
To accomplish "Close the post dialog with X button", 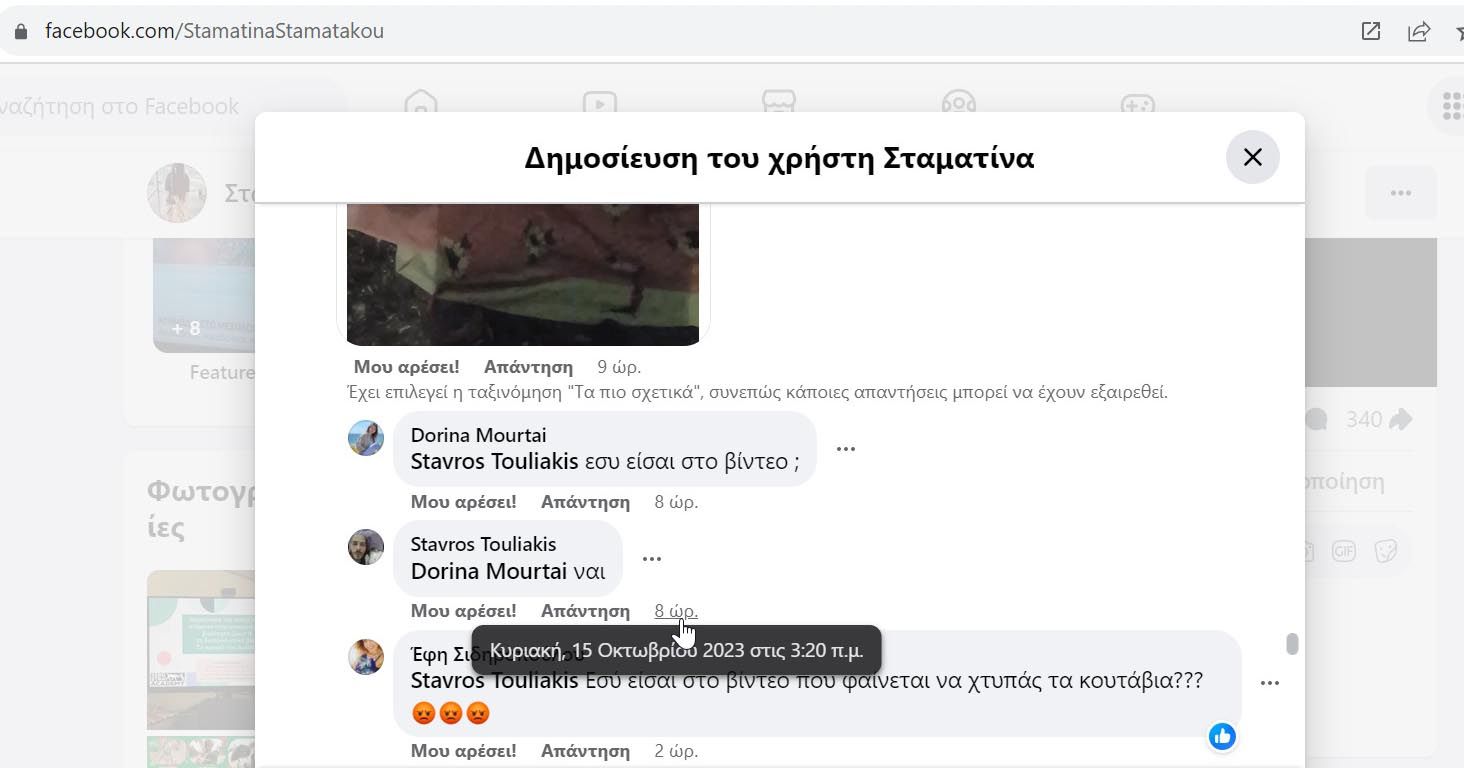I will [1252, 157].
